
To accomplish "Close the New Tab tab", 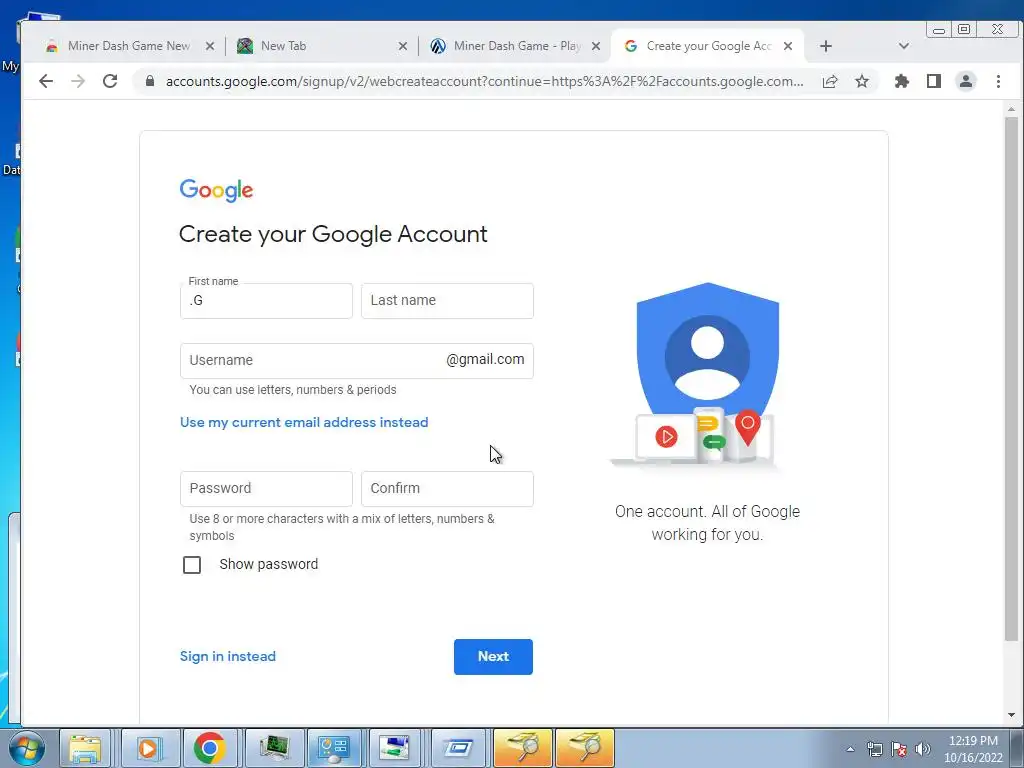I will point(403,46).
